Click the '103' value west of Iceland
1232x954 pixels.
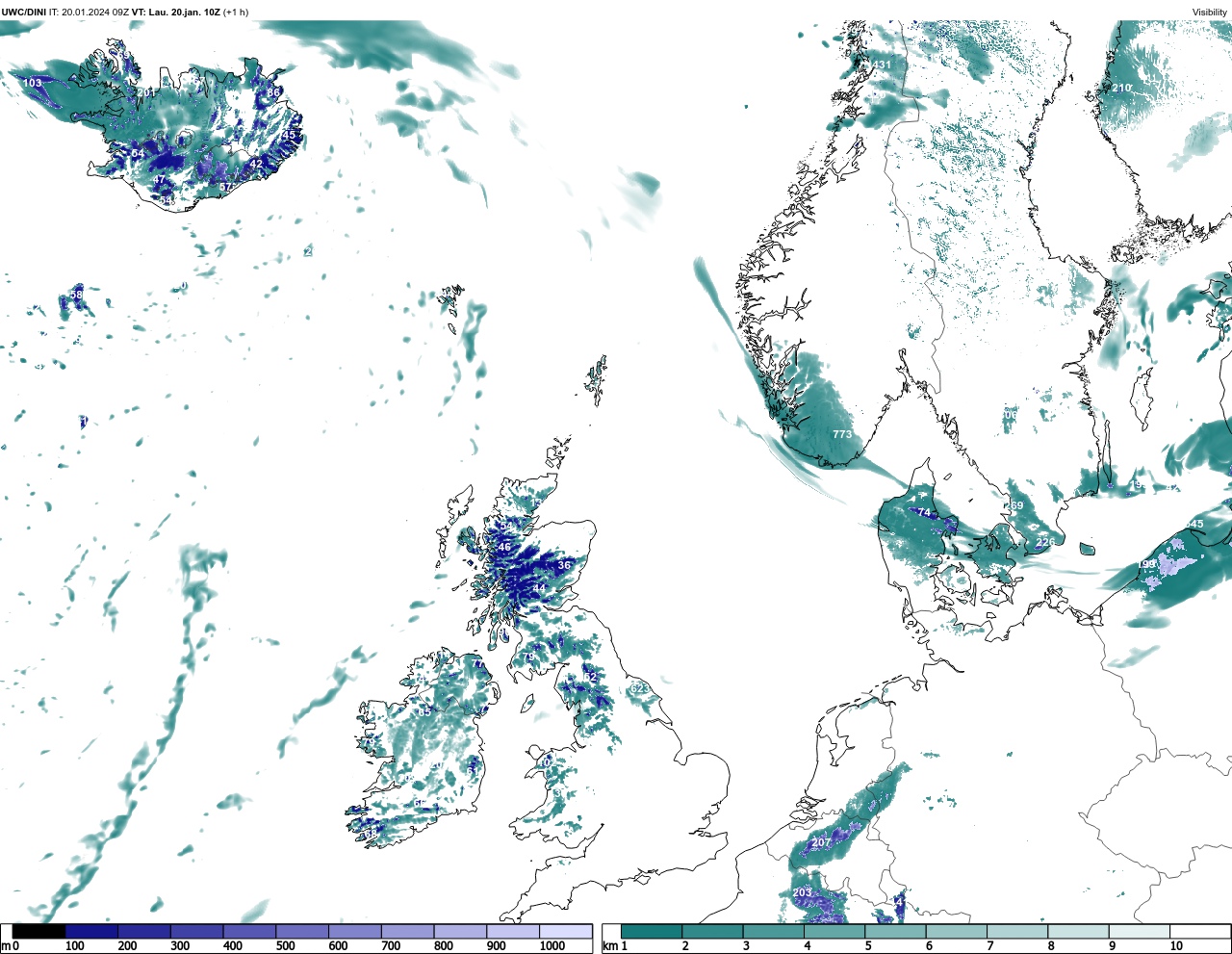pos(33,83)
